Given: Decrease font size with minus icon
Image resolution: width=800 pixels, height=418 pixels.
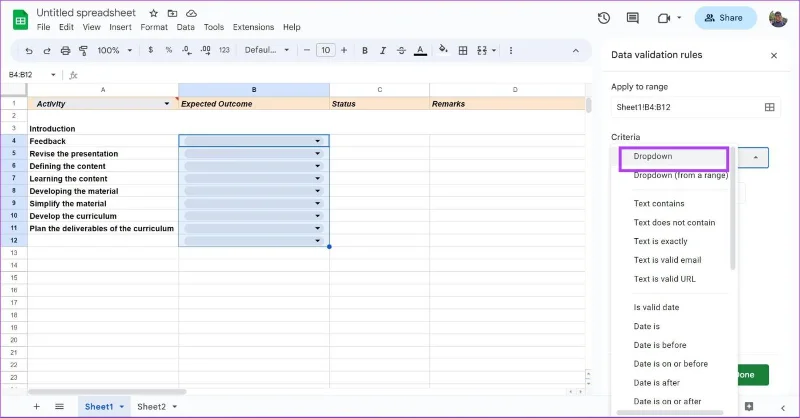Looking at the screenshot, I should (x=307, y=50).
